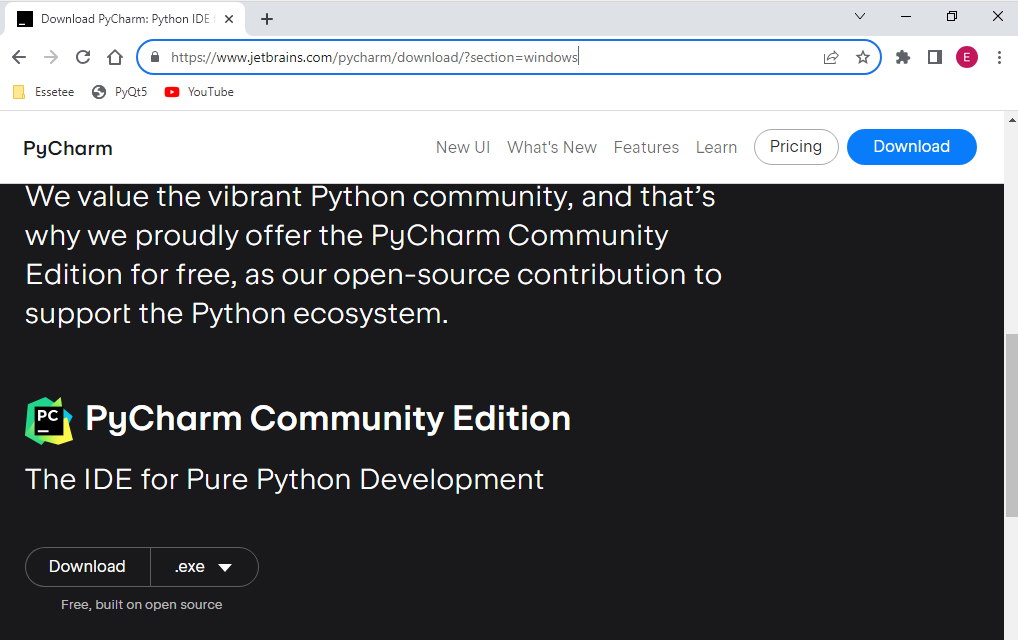
Task: Download PyCharm Community Edition
Action: pyautogui.click(x=87, y=567)
